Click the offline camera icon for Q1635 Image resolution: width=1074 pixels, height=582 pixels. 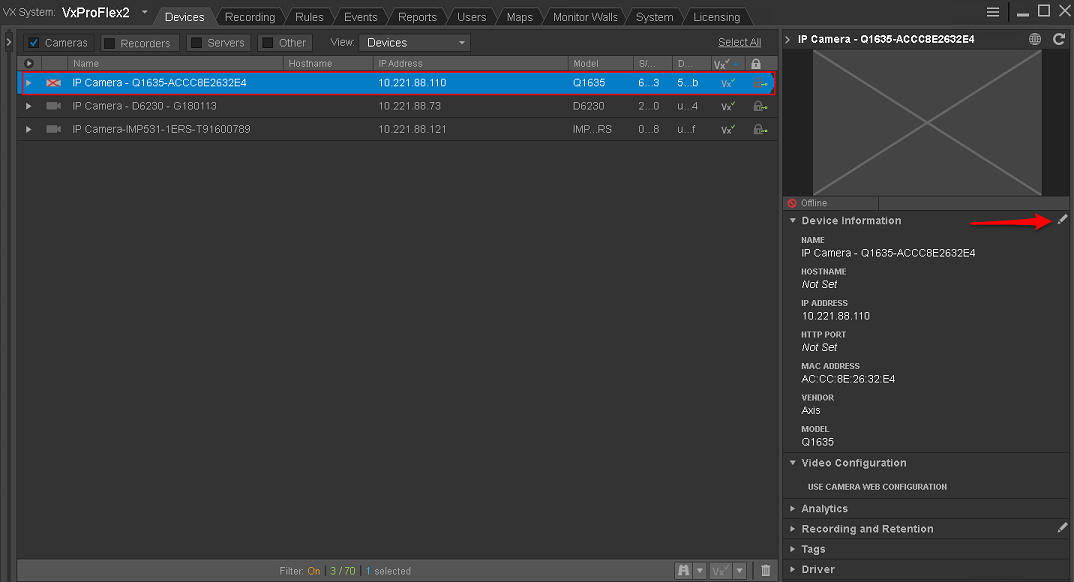pos(53,83)
